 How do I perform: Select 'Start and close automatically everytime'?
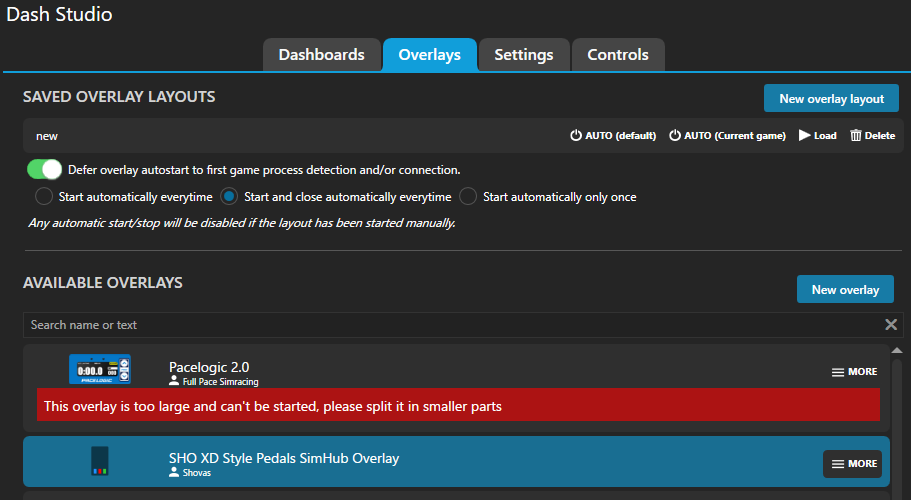pyautogui.click(x=230, y=197)
